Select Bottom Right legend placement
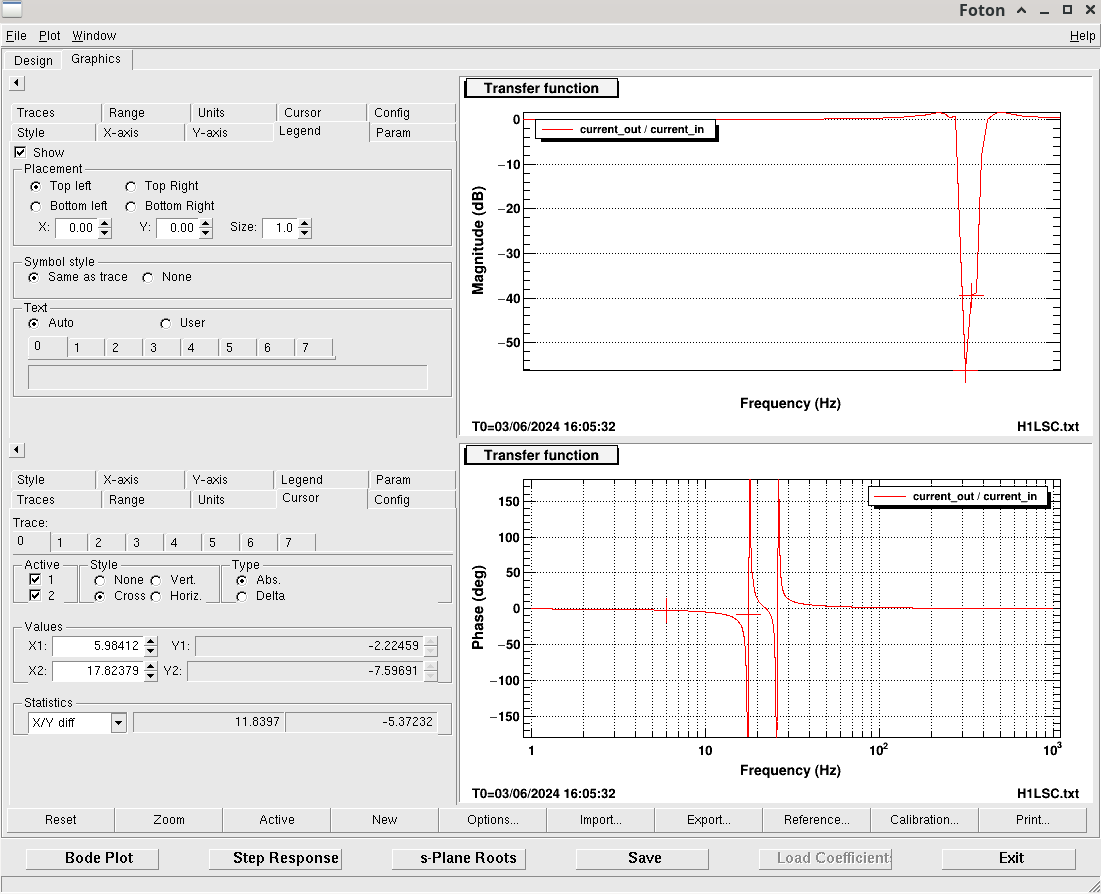The height and width of the screenshot is (894, 1101). pyautogui.click(x=131, y=206)
